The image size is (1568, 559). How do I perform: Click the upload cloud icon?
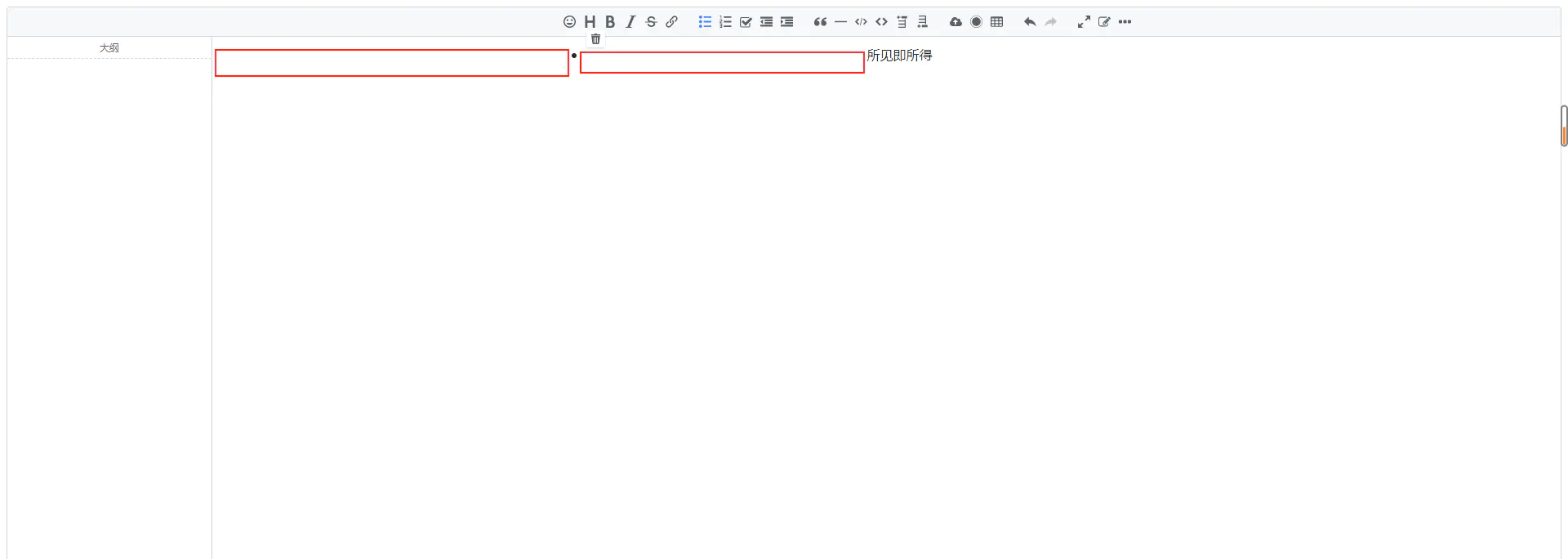click(x=955, y=22)
